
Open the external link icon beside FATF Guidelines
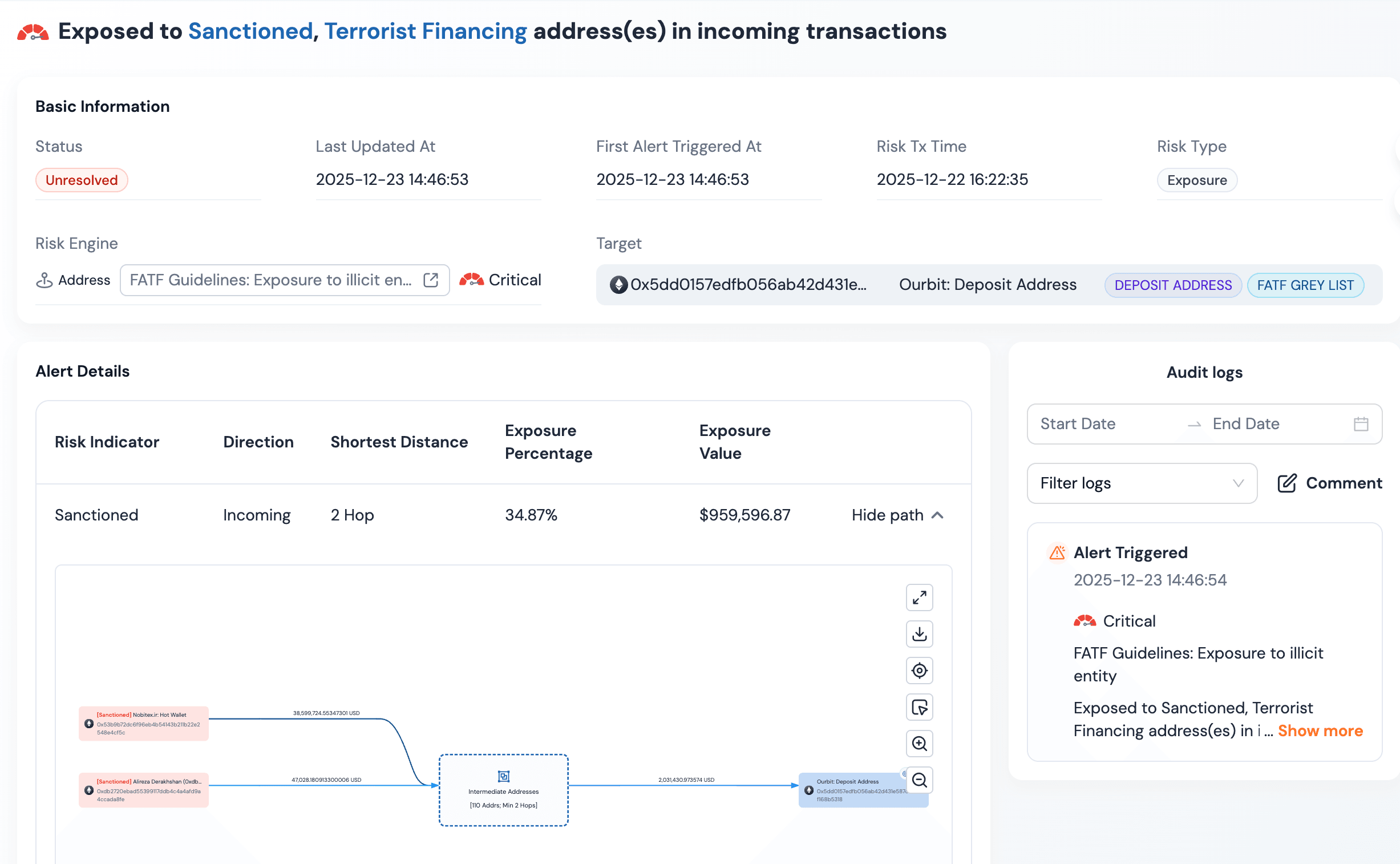tap(431, 280)
